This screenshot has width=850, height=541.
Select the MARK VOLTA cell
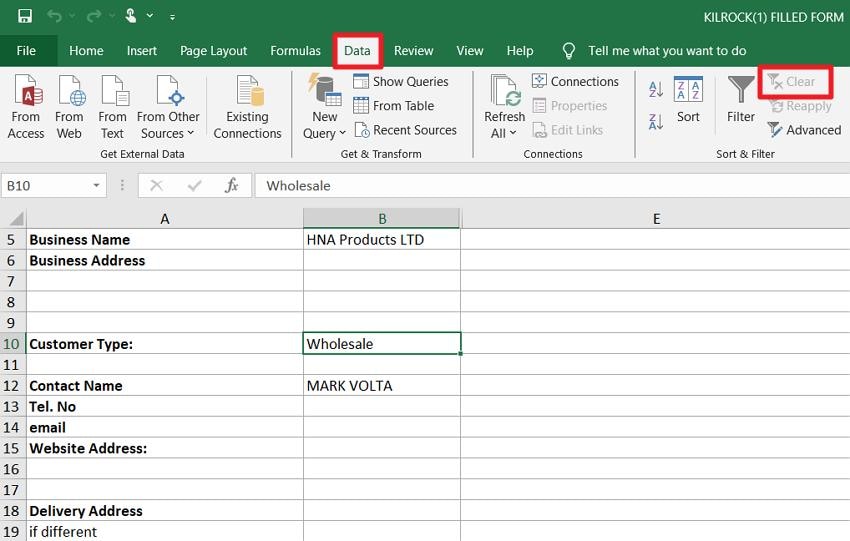point(382,385)
